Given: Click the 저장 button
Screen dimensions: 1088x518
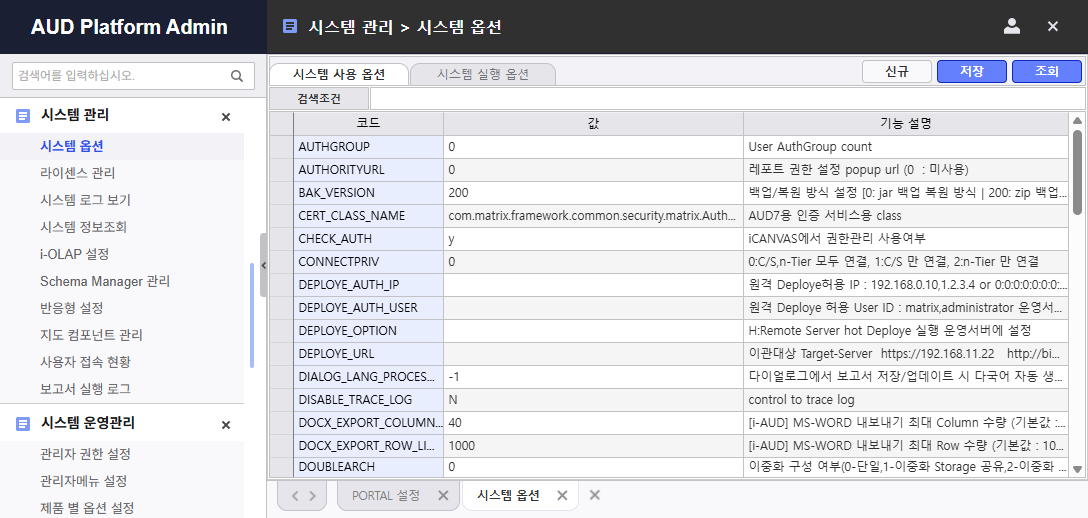Looking at the screenshot, I should coord(971,71).
